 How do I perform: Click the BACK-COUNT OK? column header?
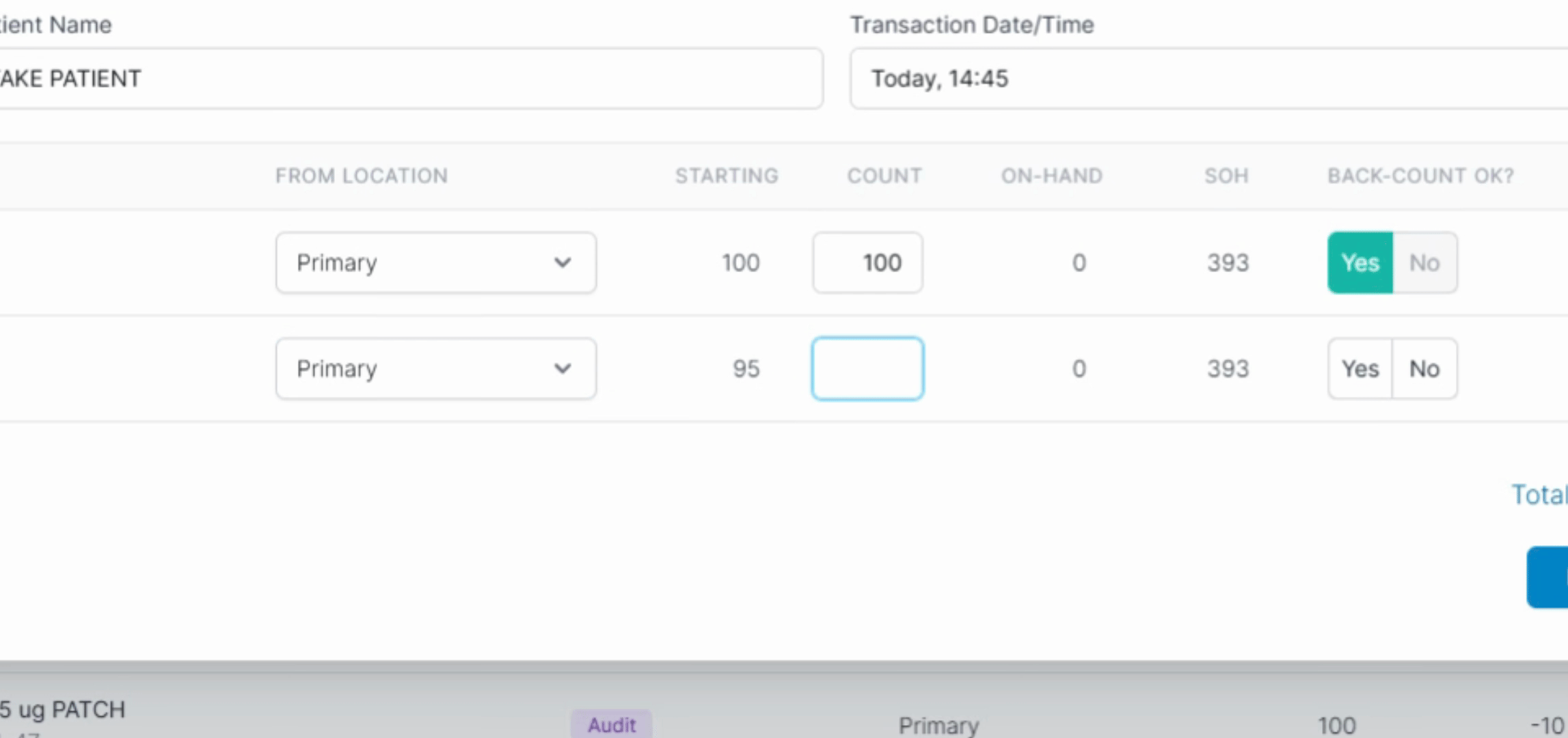[x=1420, y=176]
